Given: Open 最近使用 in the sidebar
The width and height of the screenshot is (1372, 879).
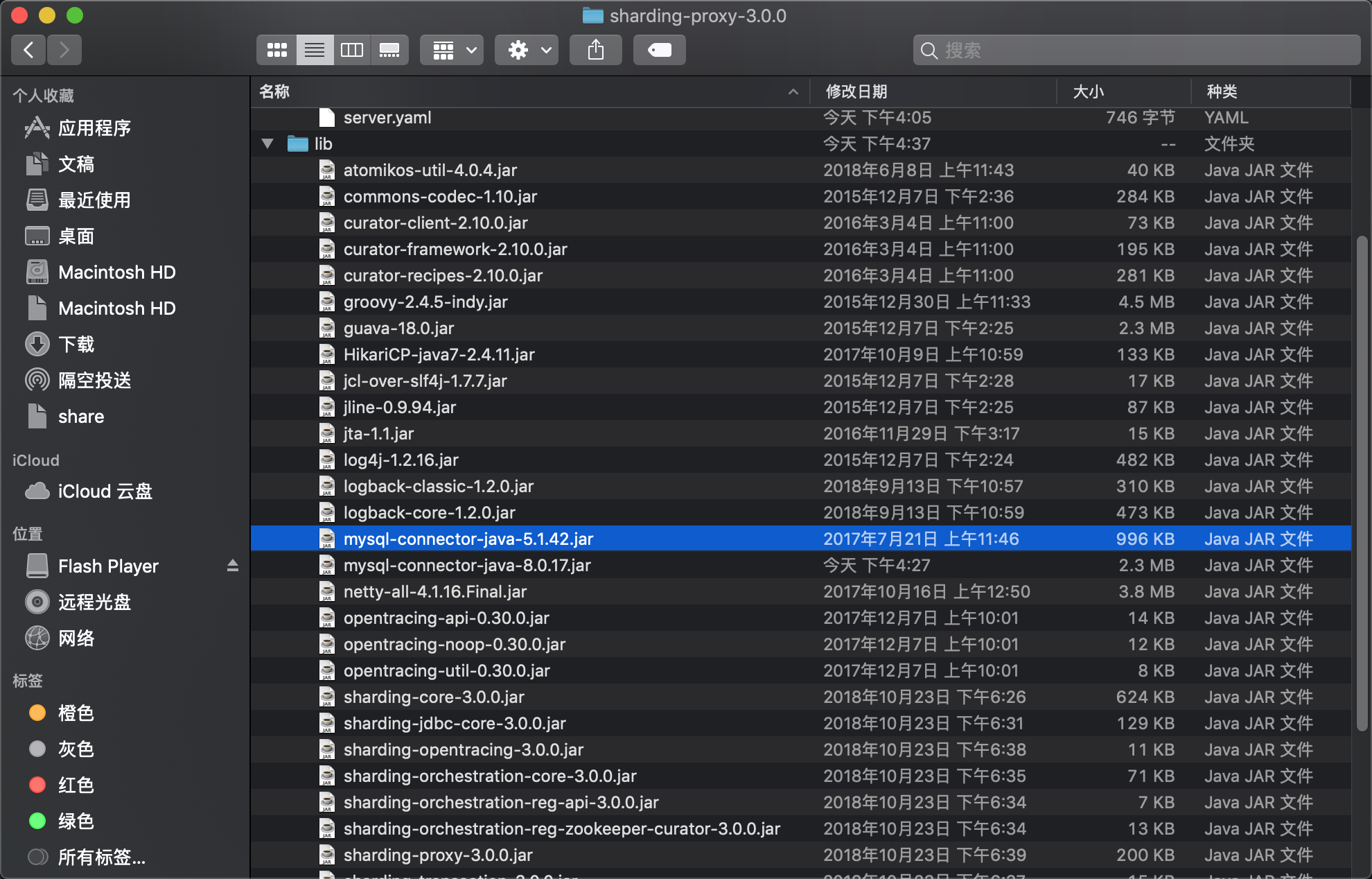Looking at the screenshot, I should 93,200.
